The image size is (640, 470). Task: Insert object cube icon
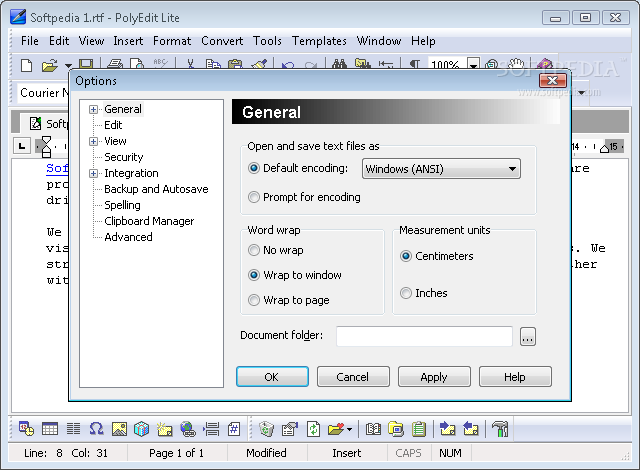click(x=142, y=429)
